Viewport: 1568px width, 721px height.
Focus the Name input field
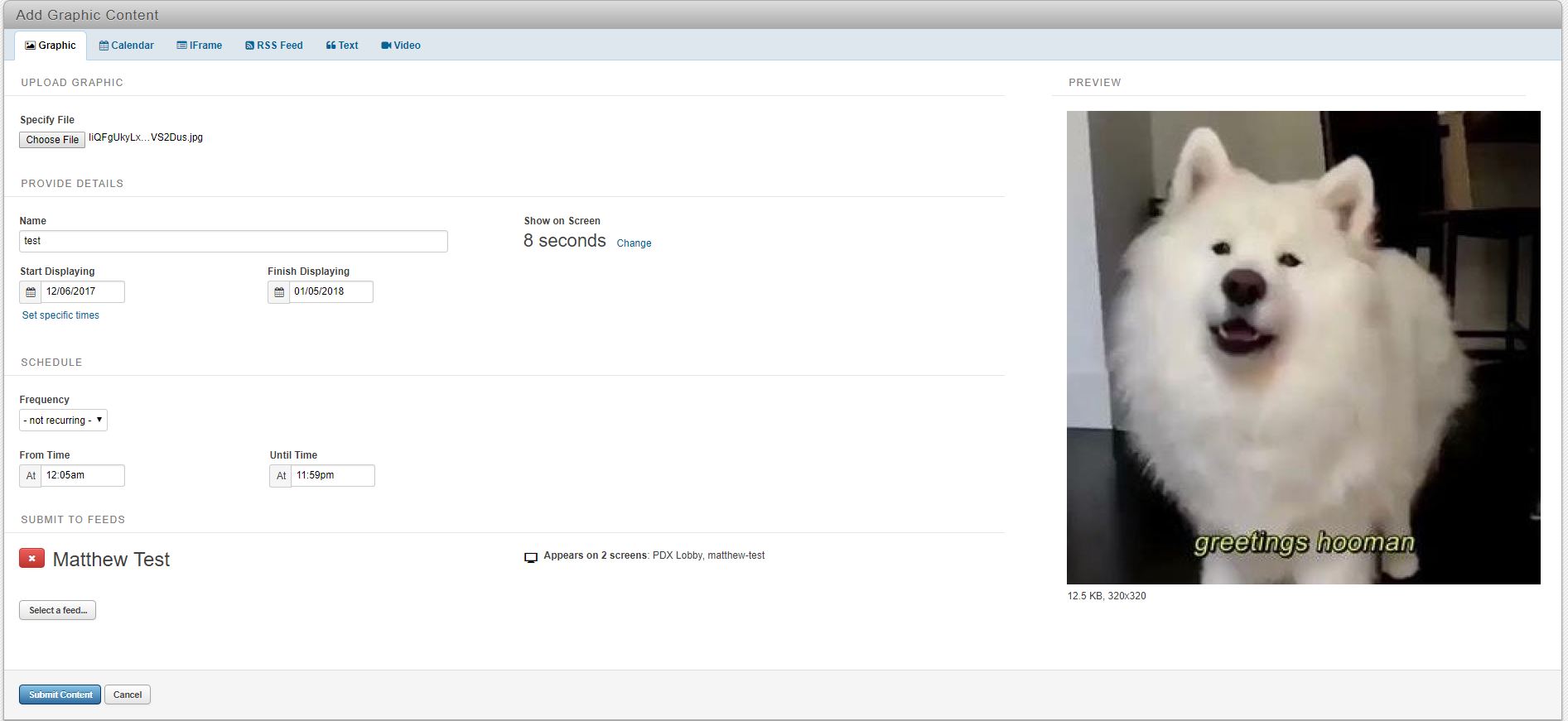[234, 241]
